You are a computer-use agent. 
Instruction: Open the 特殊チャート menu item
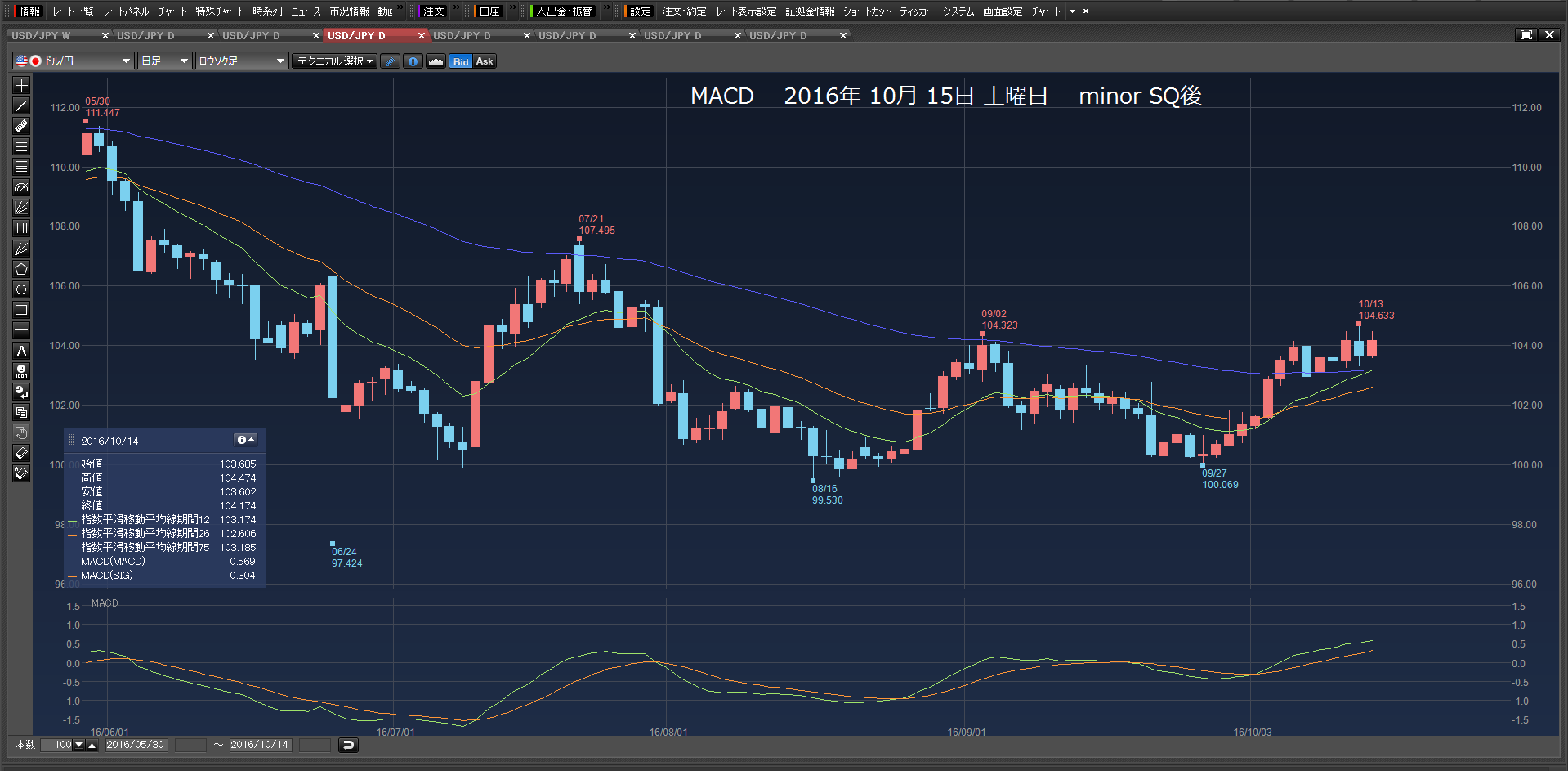point(220,11)
